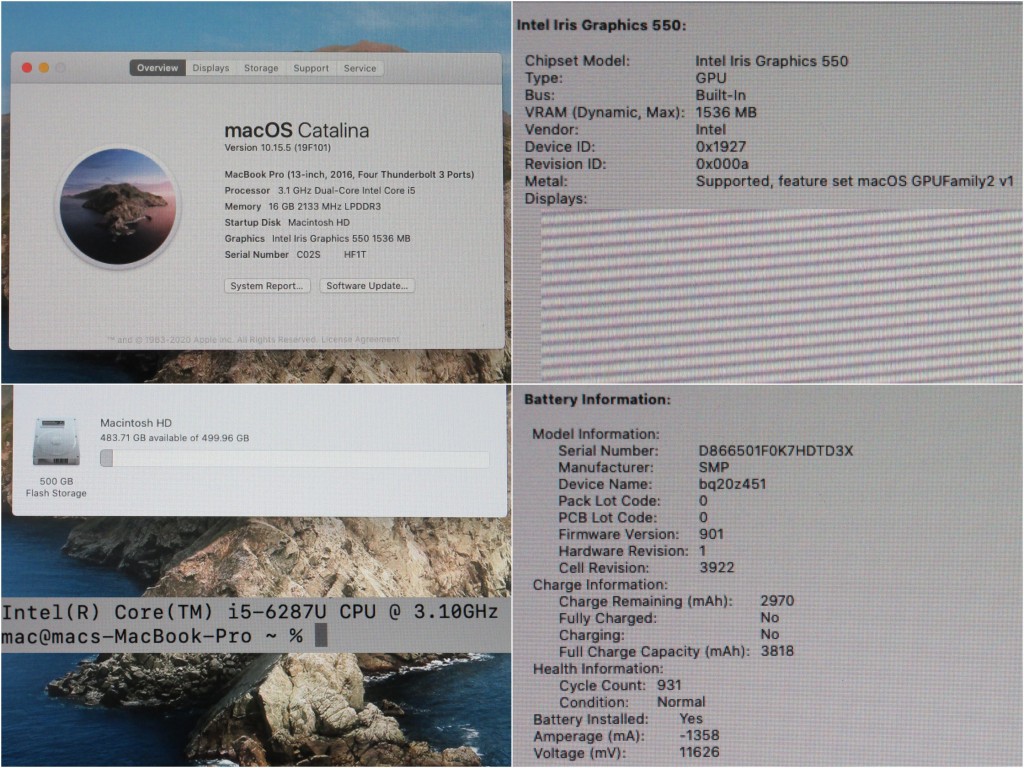Click the 'Battery Installed: Yes' value
This screenshot has height=768, width=1024.
click(691, 719)
